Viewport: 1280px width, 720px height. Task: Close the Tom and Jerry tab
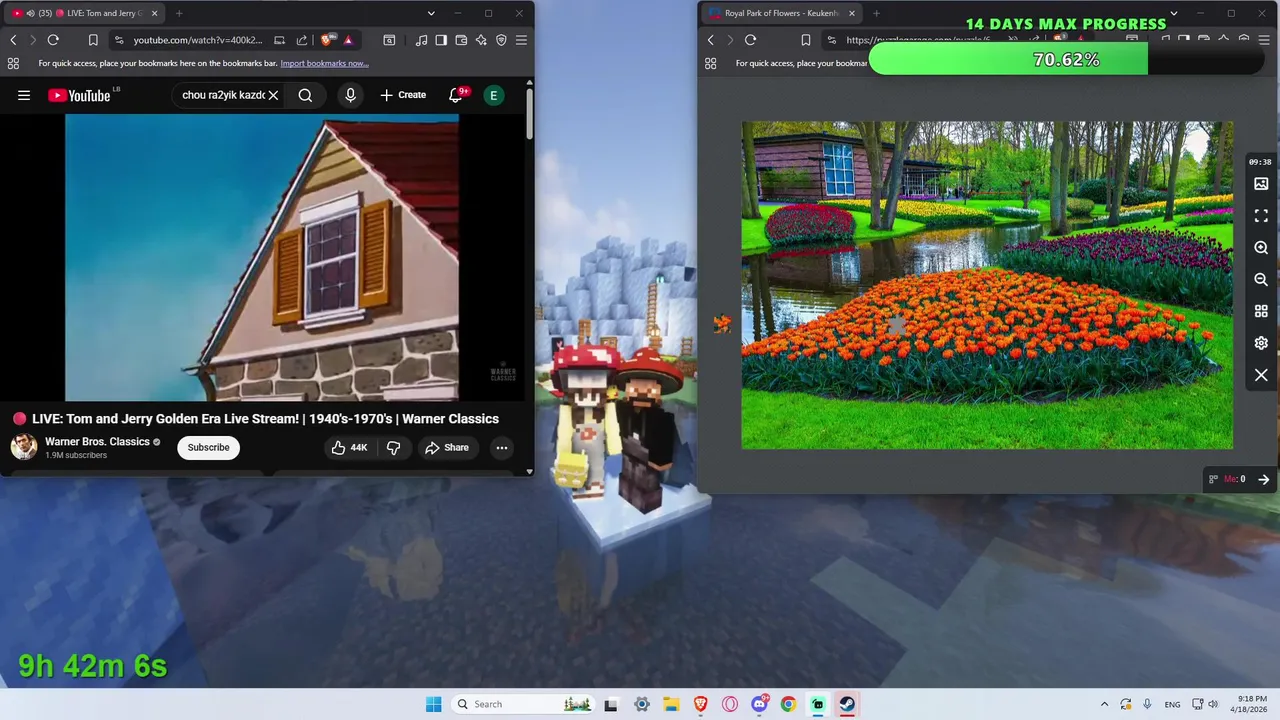[x=154, y=13]
